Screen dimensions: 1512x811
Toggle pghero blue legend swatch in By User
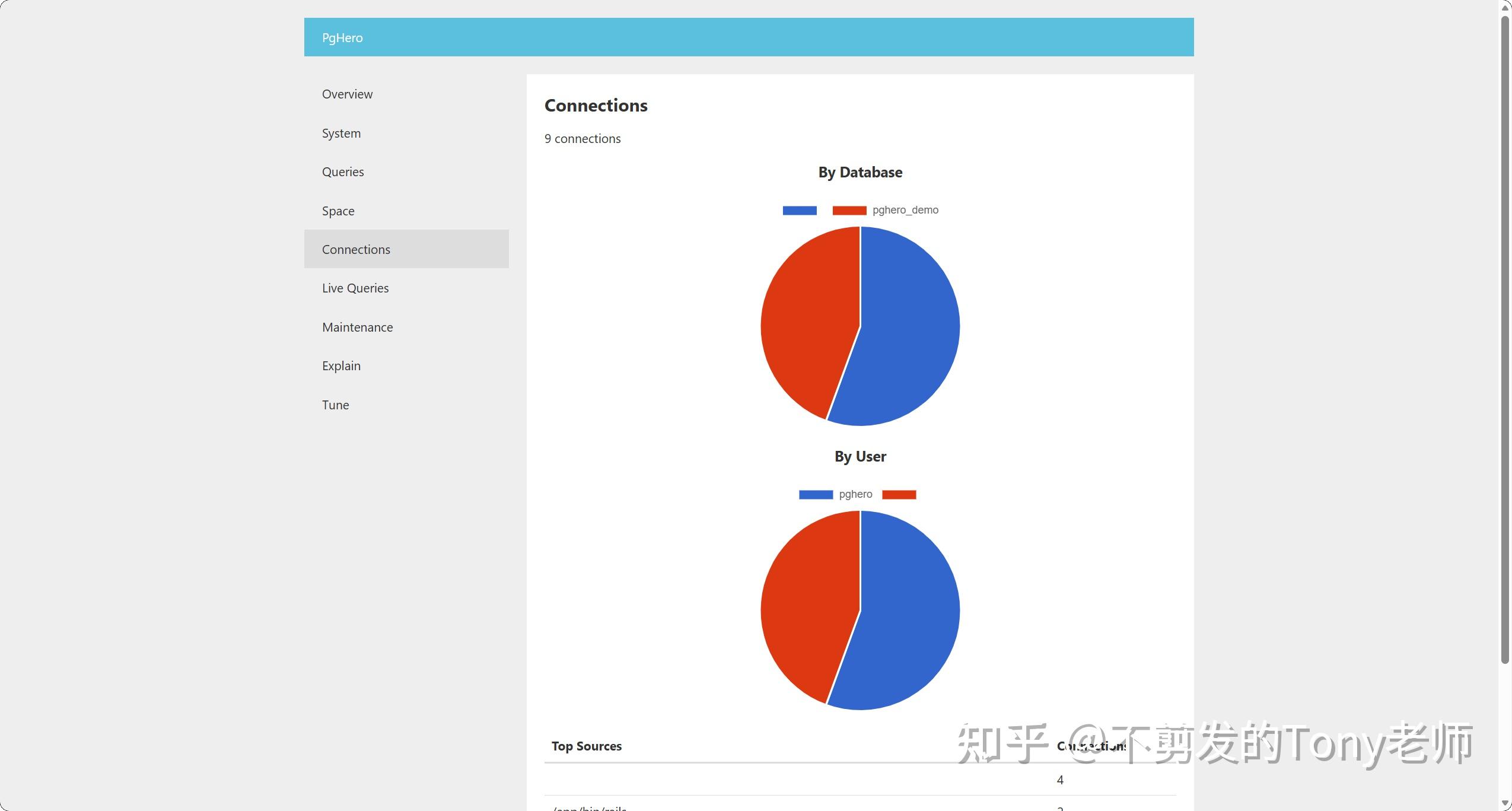click(x=816, y=494)
